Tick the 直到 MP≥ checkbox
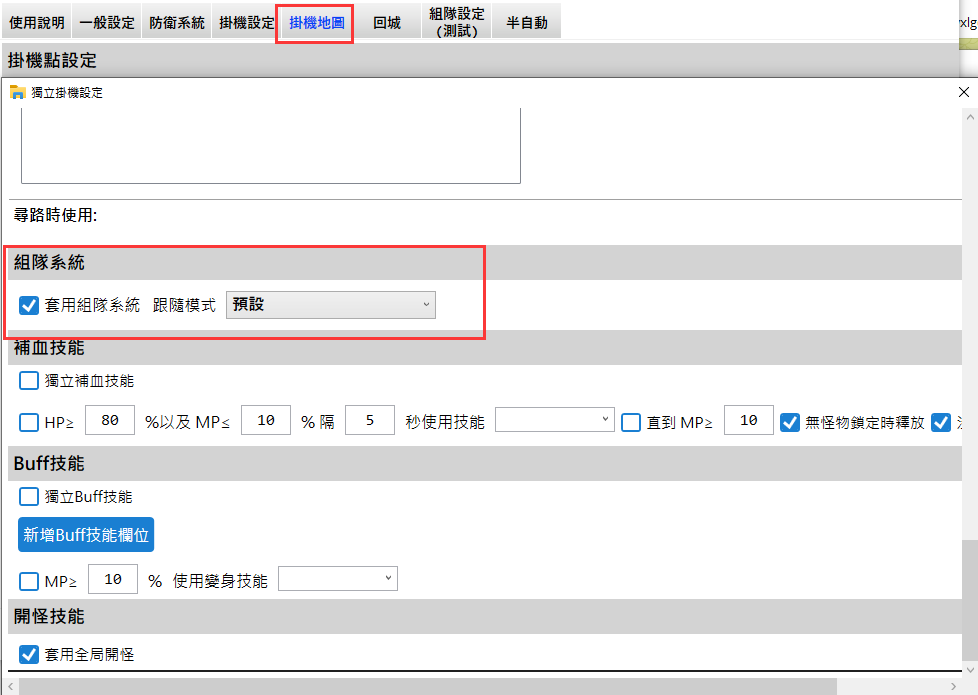Viewport: 978px width, 695px height. 631,422
